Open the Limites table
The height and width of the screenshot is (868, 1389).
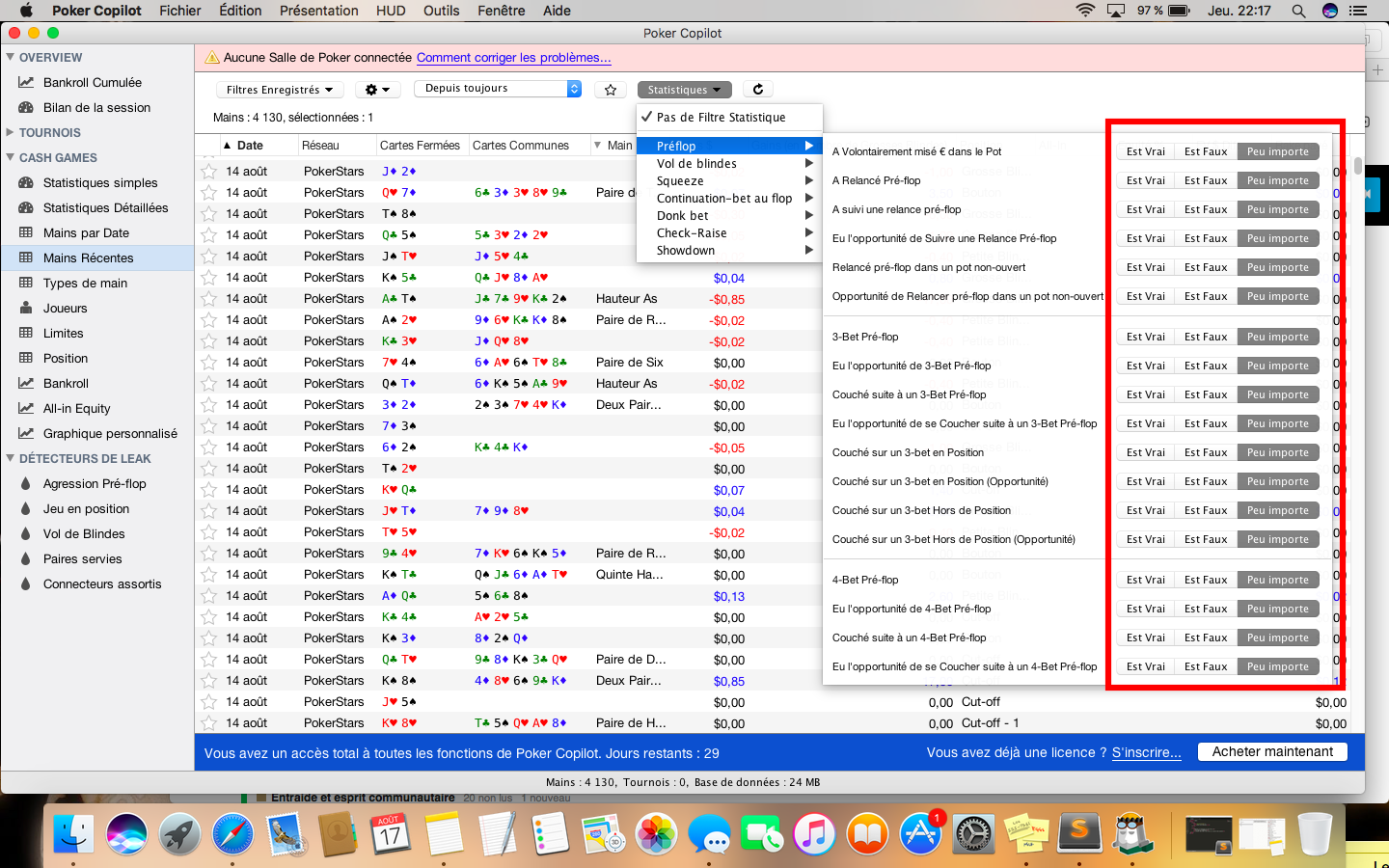click(63, 334)
